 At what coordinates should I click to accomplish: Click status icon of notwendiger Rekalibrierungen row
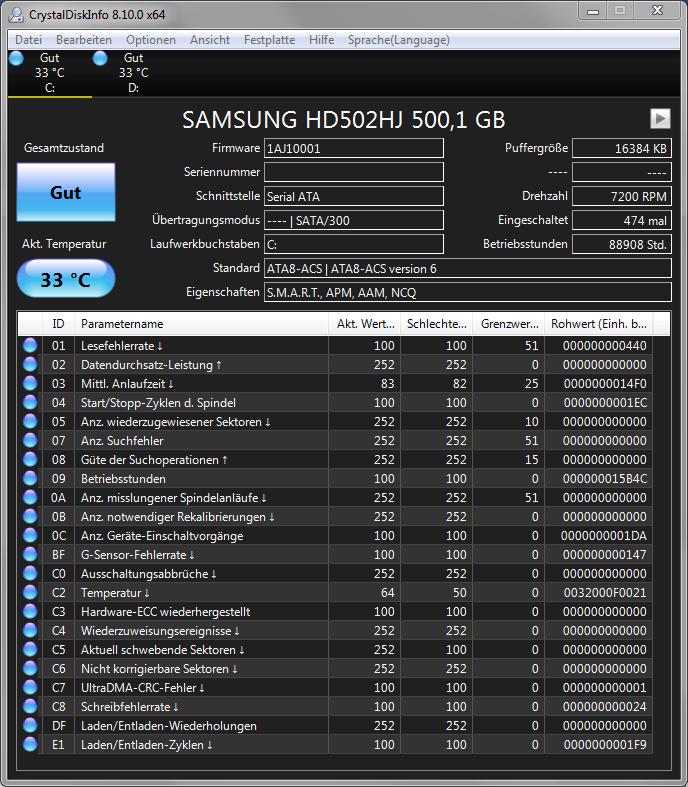point(30,516)
